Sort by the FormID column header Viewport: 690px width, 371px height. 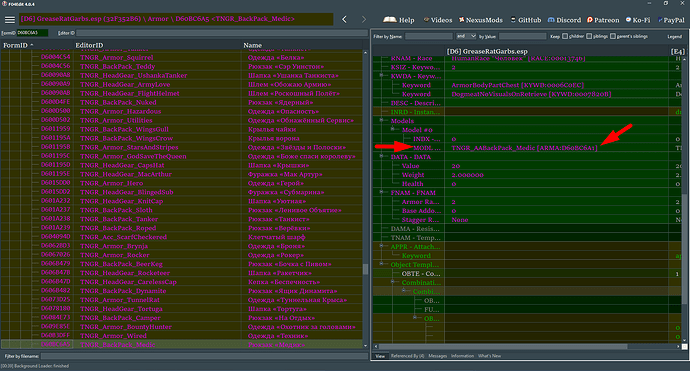[x=37, y=45]
